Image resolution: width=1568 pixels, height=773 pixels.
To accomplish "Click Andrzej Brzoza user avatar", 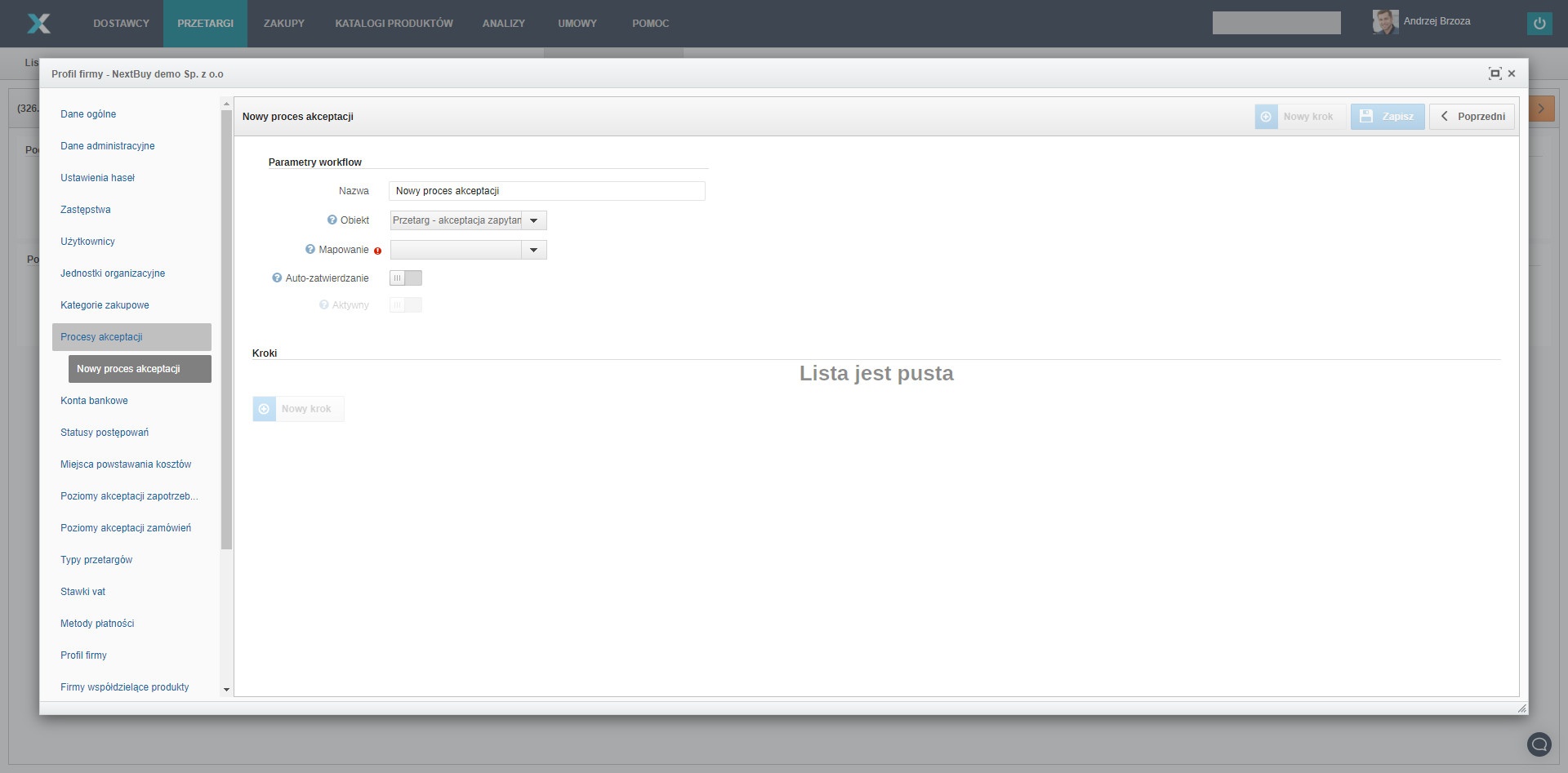I will pyautogui.click(x=1385, y=22).
